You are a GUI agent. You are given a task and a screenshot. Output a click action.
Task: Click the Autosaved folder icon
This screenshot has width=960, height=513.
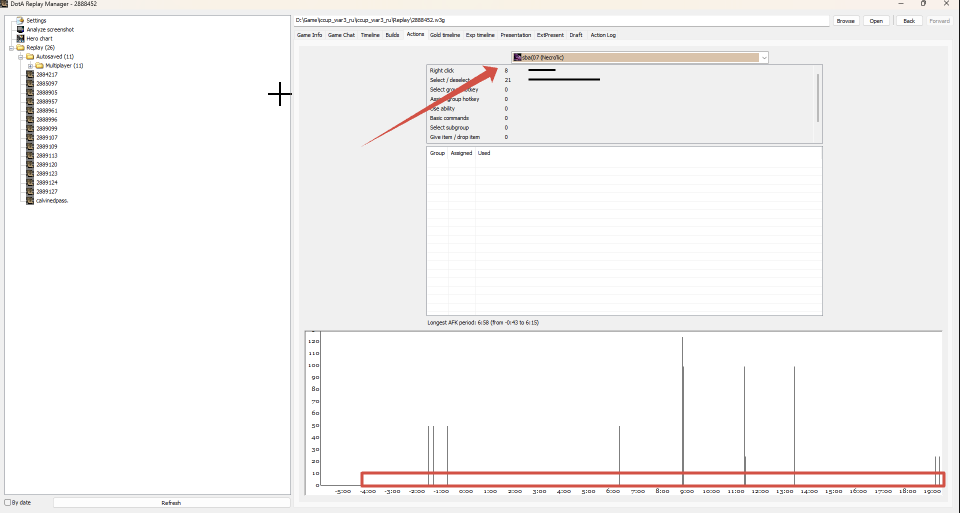(30, 56)
